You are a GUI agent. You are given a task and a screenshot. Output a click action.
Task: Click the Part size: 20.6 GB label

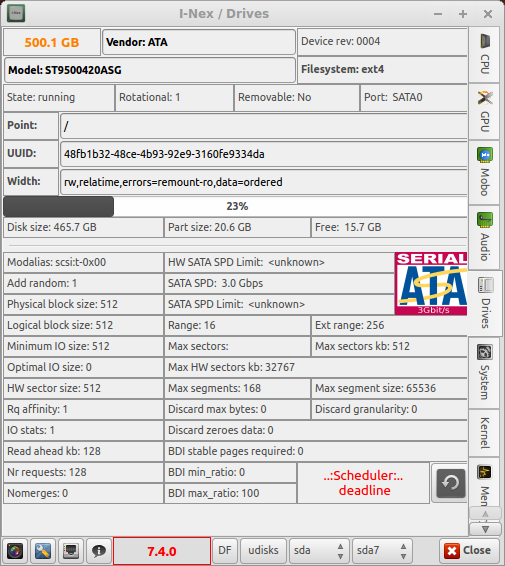(237, 227)
